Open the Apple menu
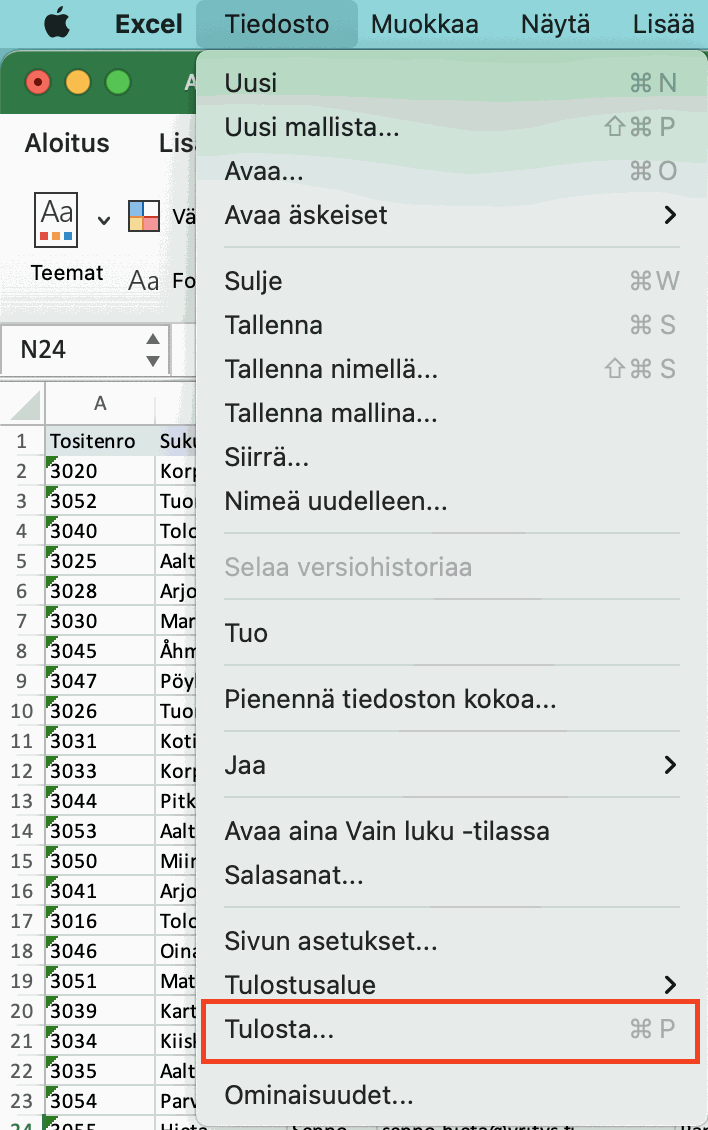 pyautogui.click(x=57, y=24)
